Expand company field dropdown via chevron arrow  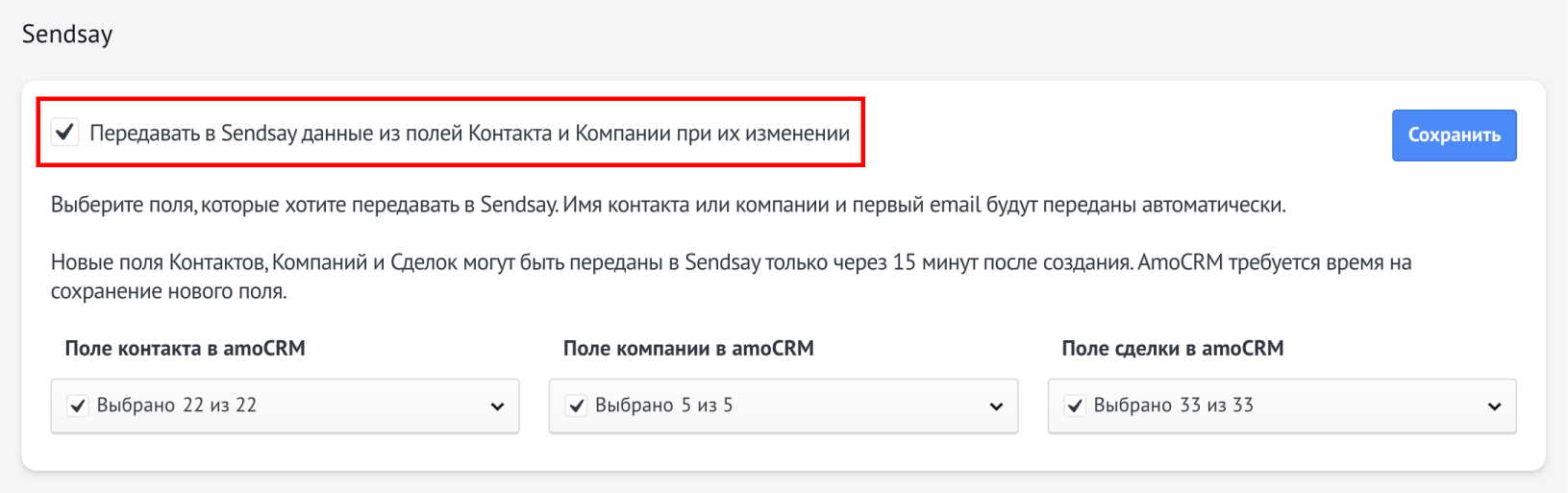tap(996, 407)
